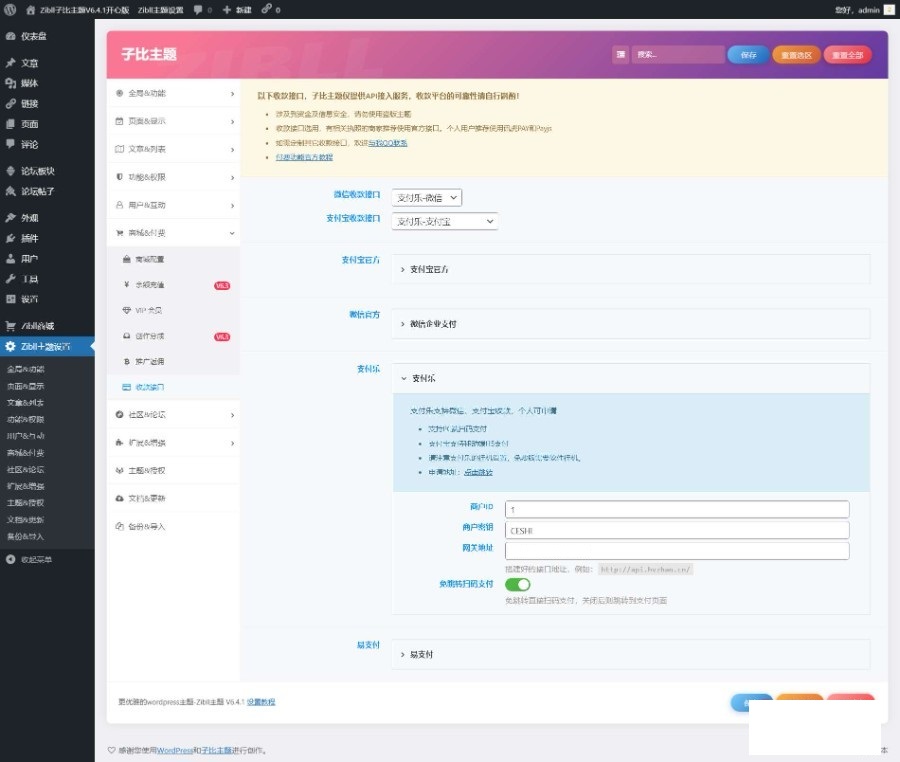Viewport: 900px width, 762px height.
Task: Open Zibll主题设置 from the top admin bar
Action: coord(160,11)
